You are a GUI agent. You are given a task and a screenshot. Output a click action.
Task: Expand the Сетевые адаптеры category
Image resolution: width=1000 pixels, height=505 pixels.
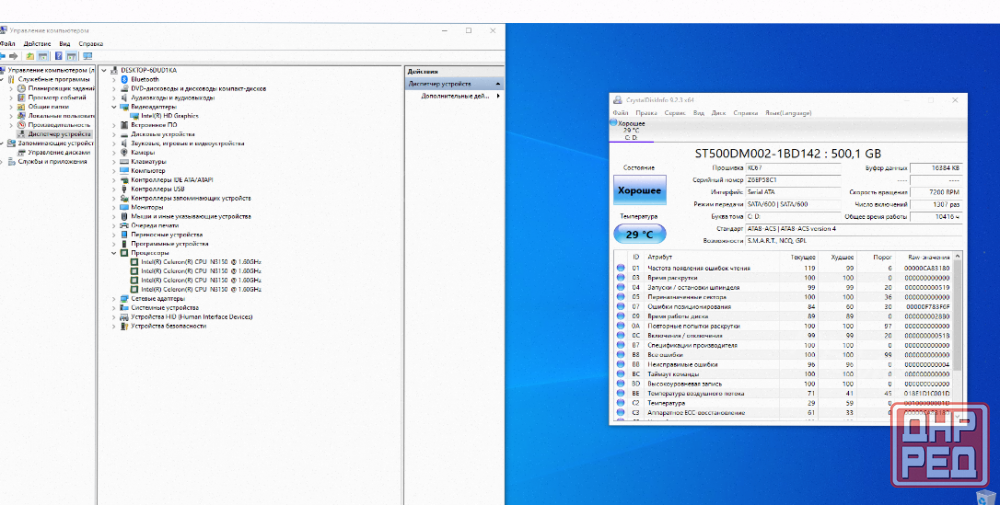pyautogui.click(x=113, y=298)
